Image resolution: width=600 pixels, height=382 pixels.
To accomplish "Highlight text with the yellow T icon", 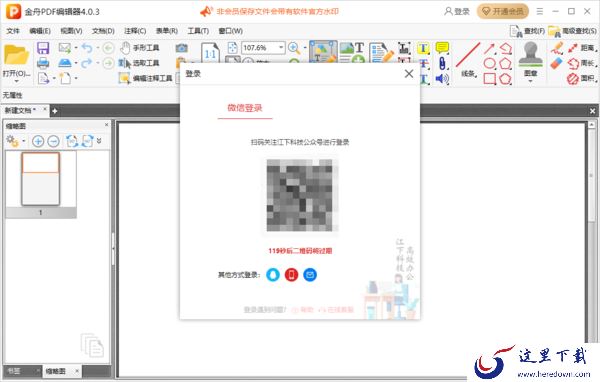I will 423,48.
